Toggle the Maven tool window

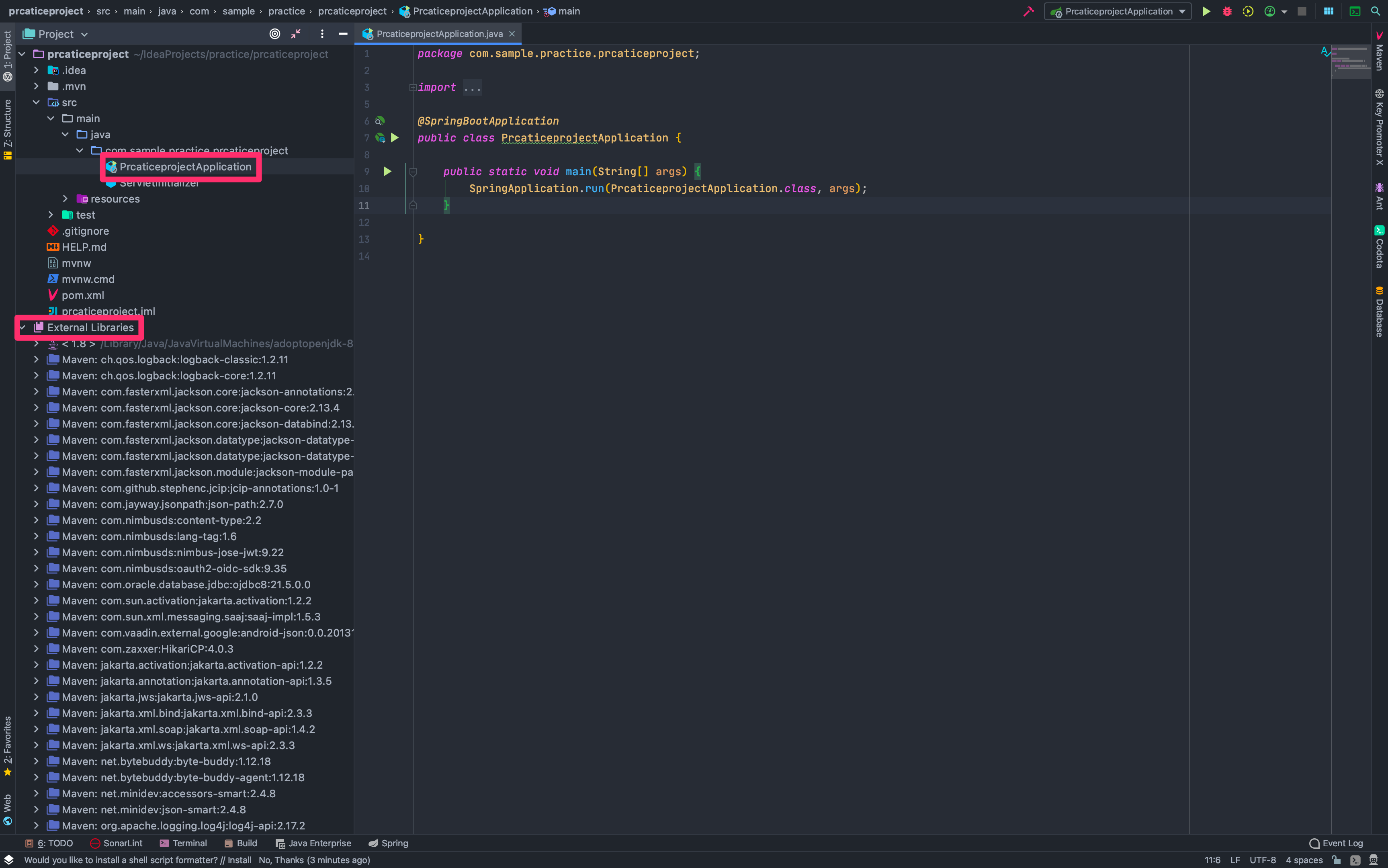[1379, 53]
